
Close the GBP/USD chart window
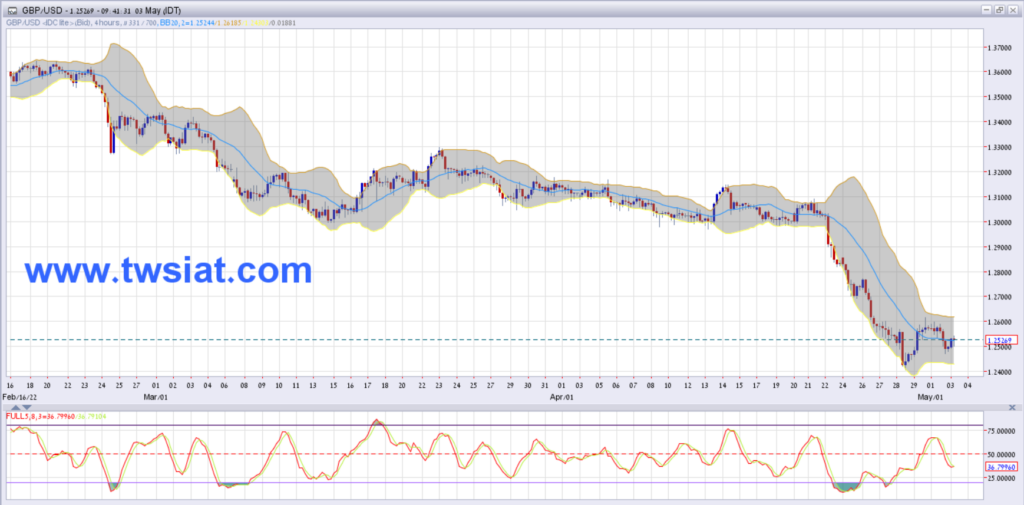tap(1012, 10)
